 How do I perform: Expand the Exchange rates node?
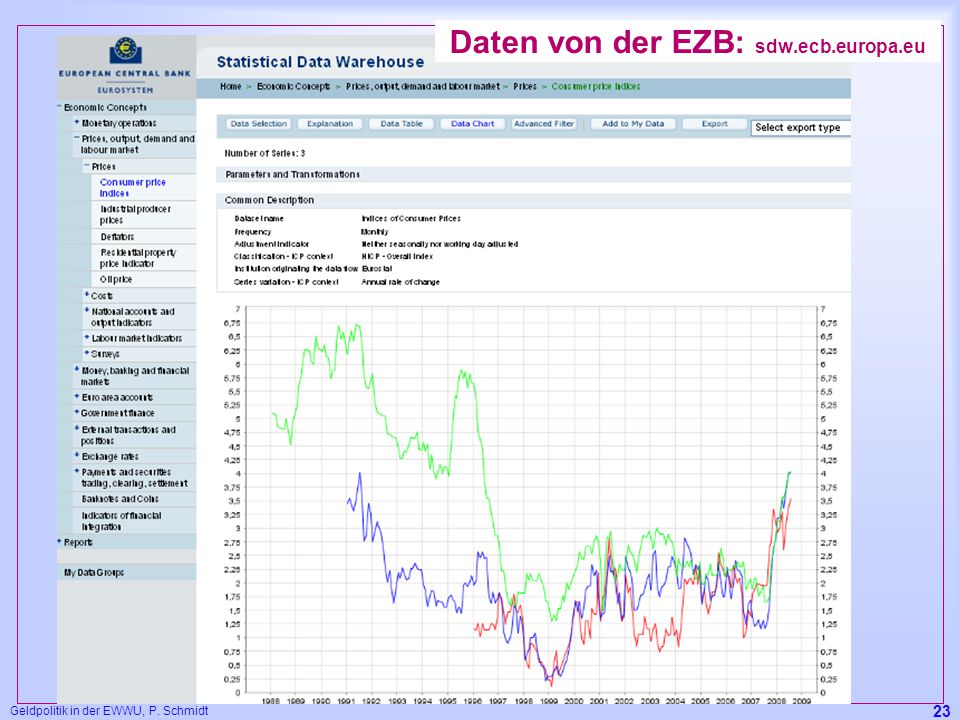[x=77, y=456]
